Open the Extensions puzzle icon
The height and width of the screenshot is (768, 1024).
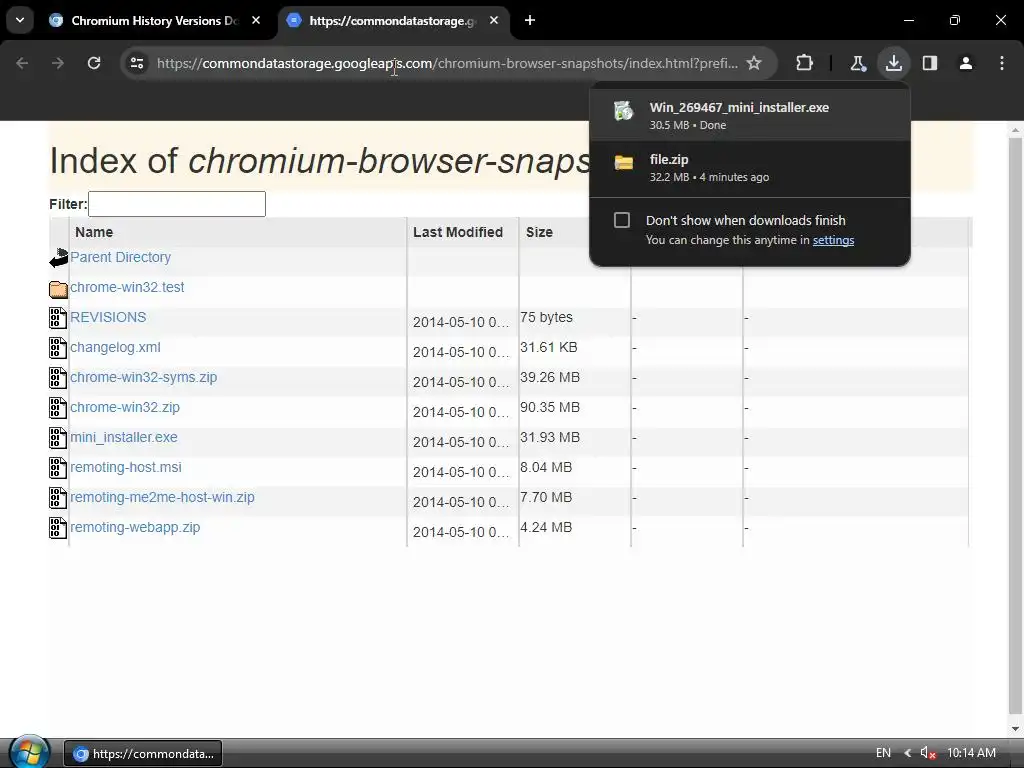tap(805, 63)
